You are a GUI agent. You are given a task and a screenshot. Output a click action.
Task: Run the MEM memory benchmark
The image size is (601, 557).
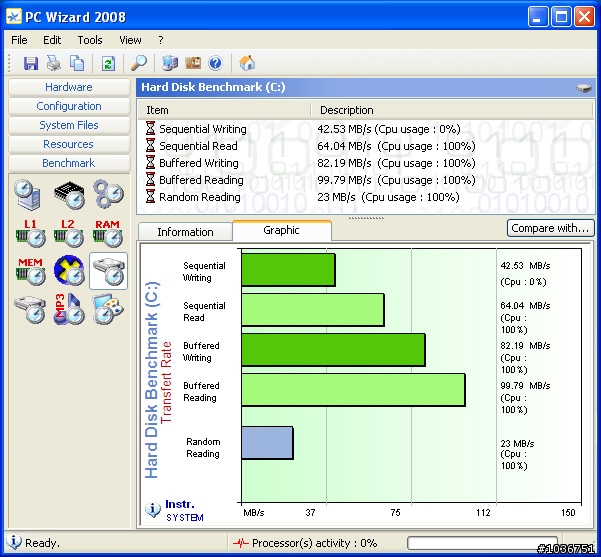pyautogui.click(x=31, y=271)
